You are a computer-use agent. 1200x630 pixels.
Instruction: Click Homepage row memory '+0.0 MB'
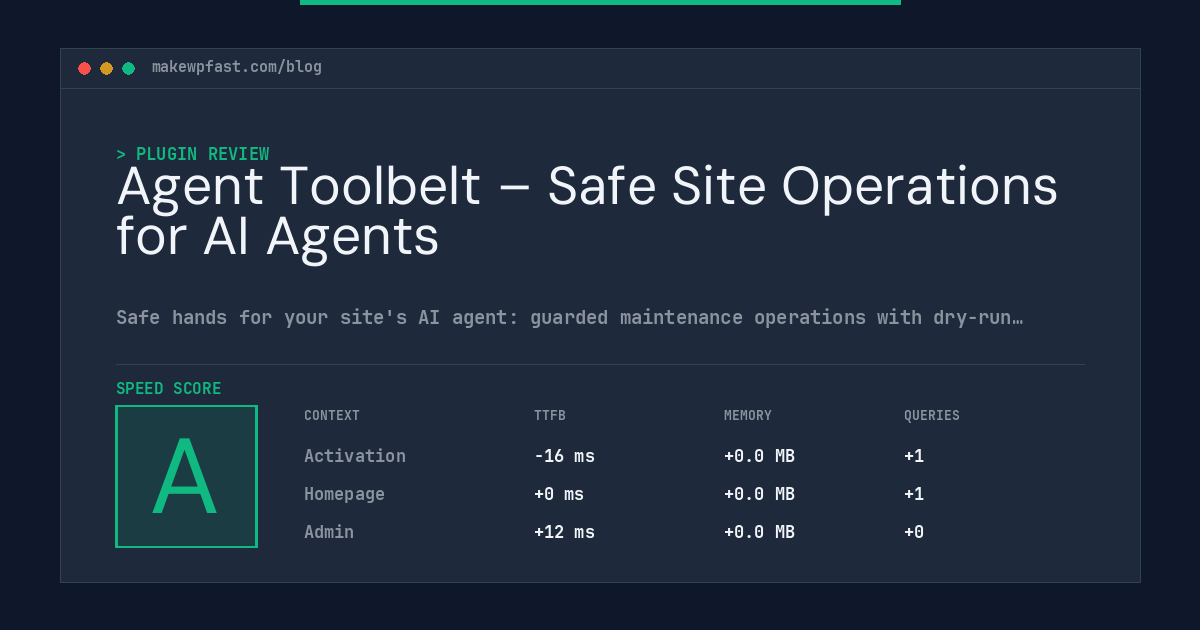tap(759, 494)
